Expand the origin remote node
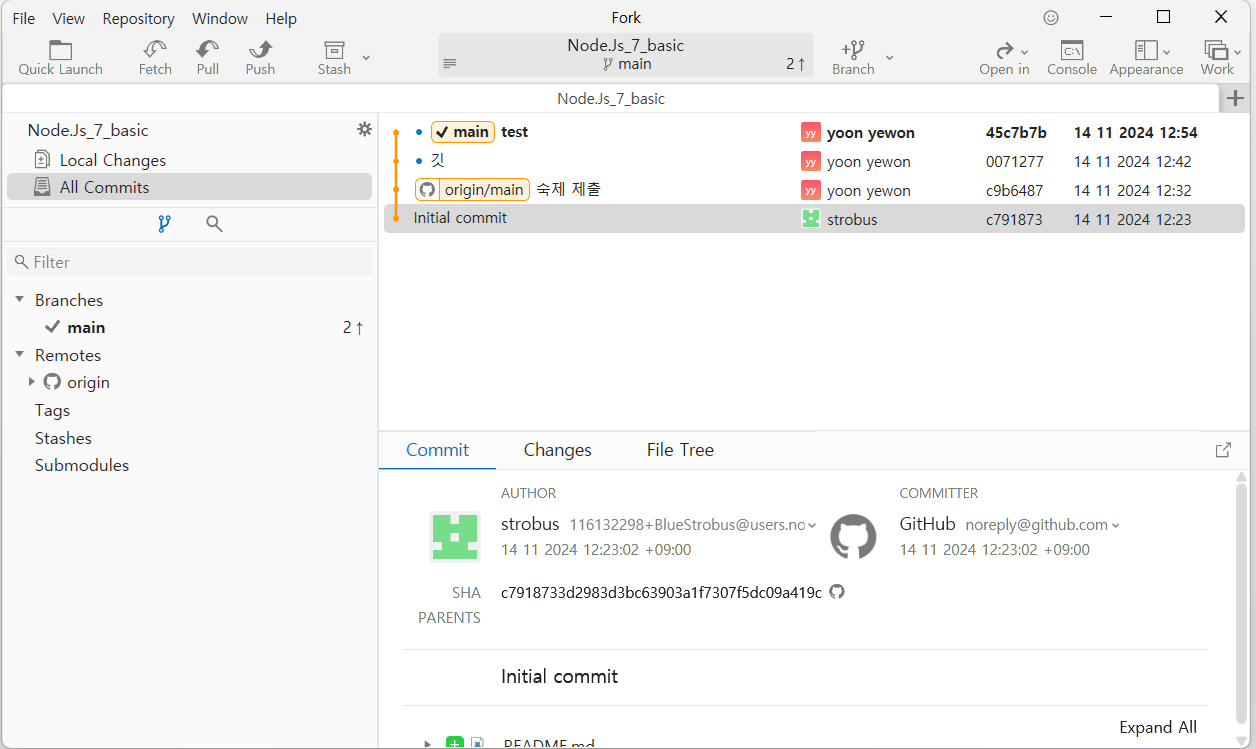Image resolution: width=1256 pixels, height=749 pixels. pyautogui.click(x=32, y=382)
